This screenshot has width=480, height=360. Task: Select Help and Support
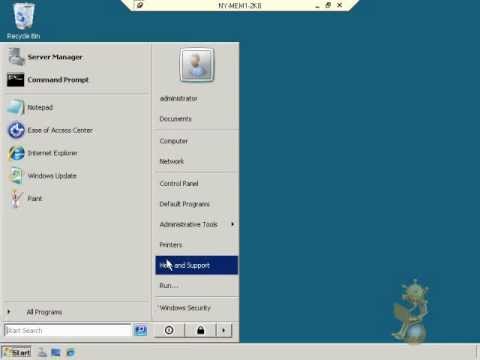click(x=197, y=265)
